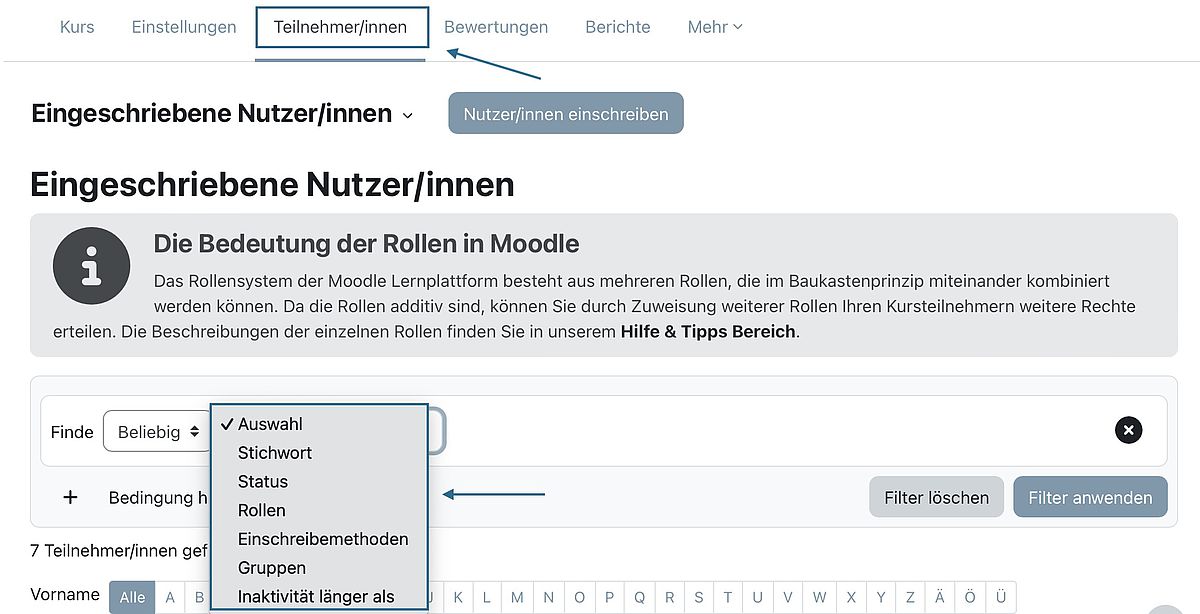
Task: Choose Status from the filter list
Action: [263, 482]
